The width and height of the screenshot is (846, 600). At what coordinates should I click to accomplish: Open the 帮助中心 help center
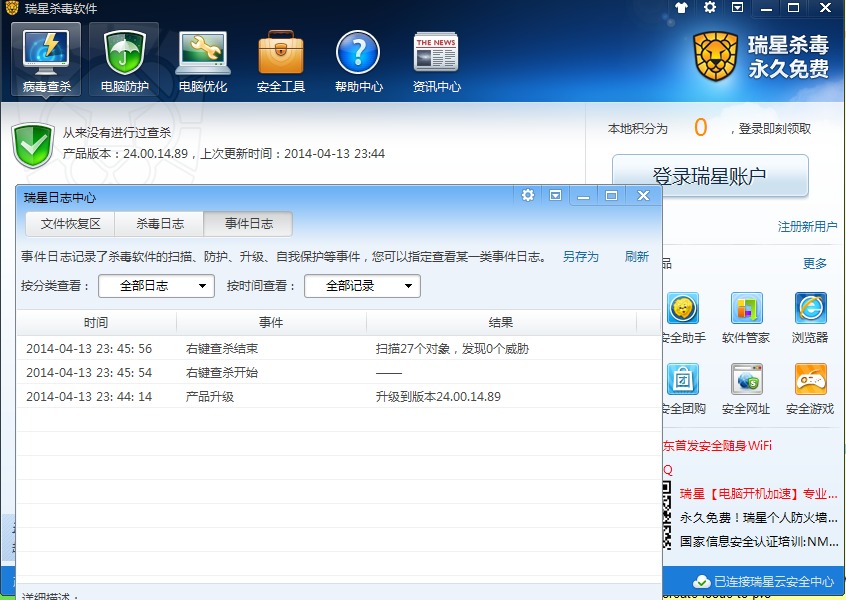358,61
